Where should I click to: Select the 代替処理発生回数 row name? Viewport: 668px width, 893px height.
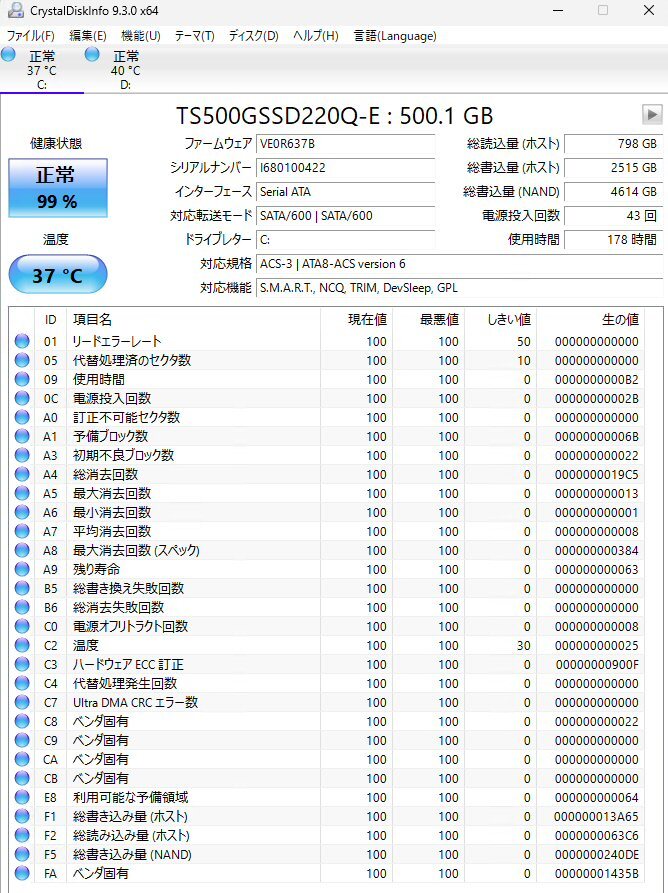[x=125, y=683]
